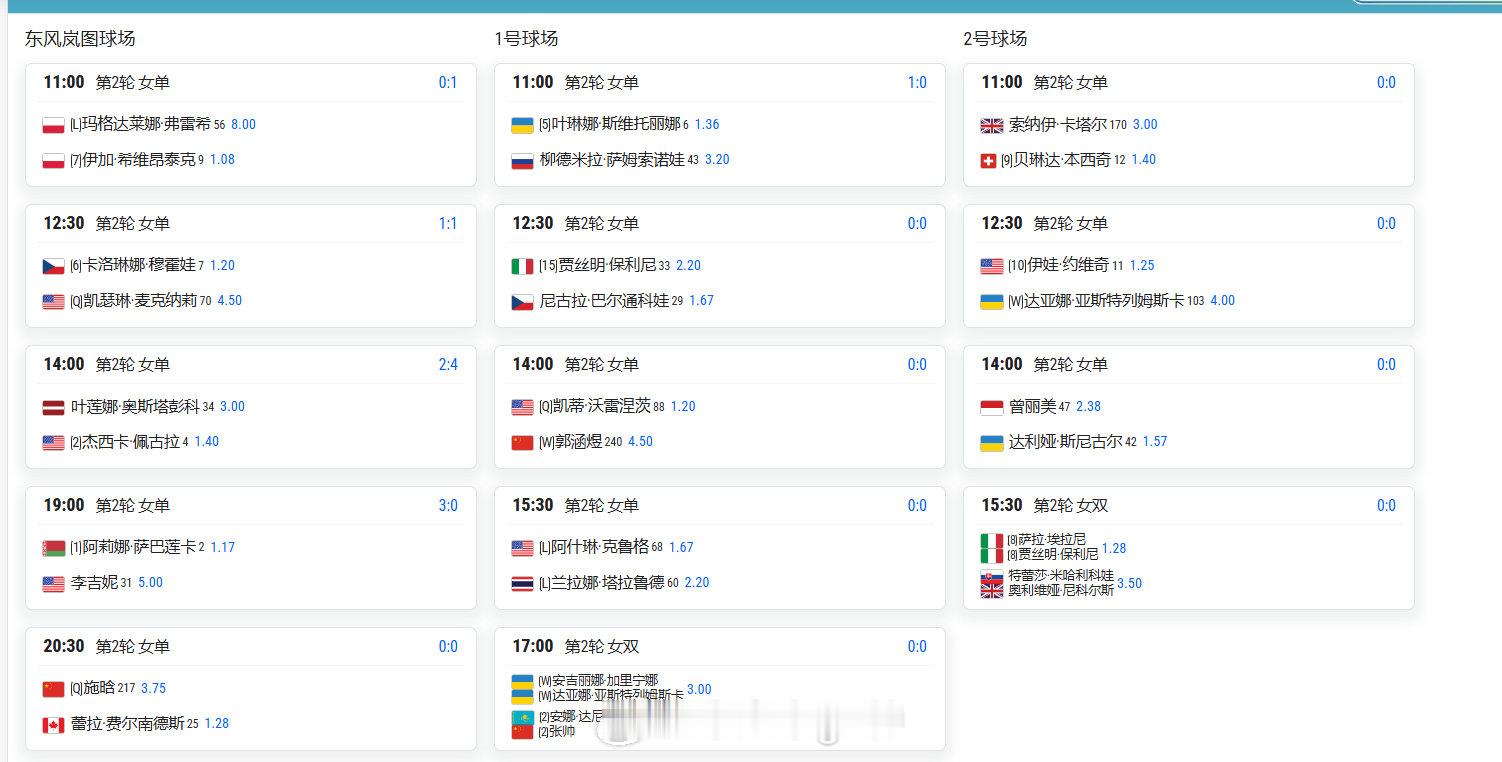This screenshot has height=762, width=1502.
Task: Click the US flag beside 凯蒂·沃雷涅茨
Action: (522, 407)
